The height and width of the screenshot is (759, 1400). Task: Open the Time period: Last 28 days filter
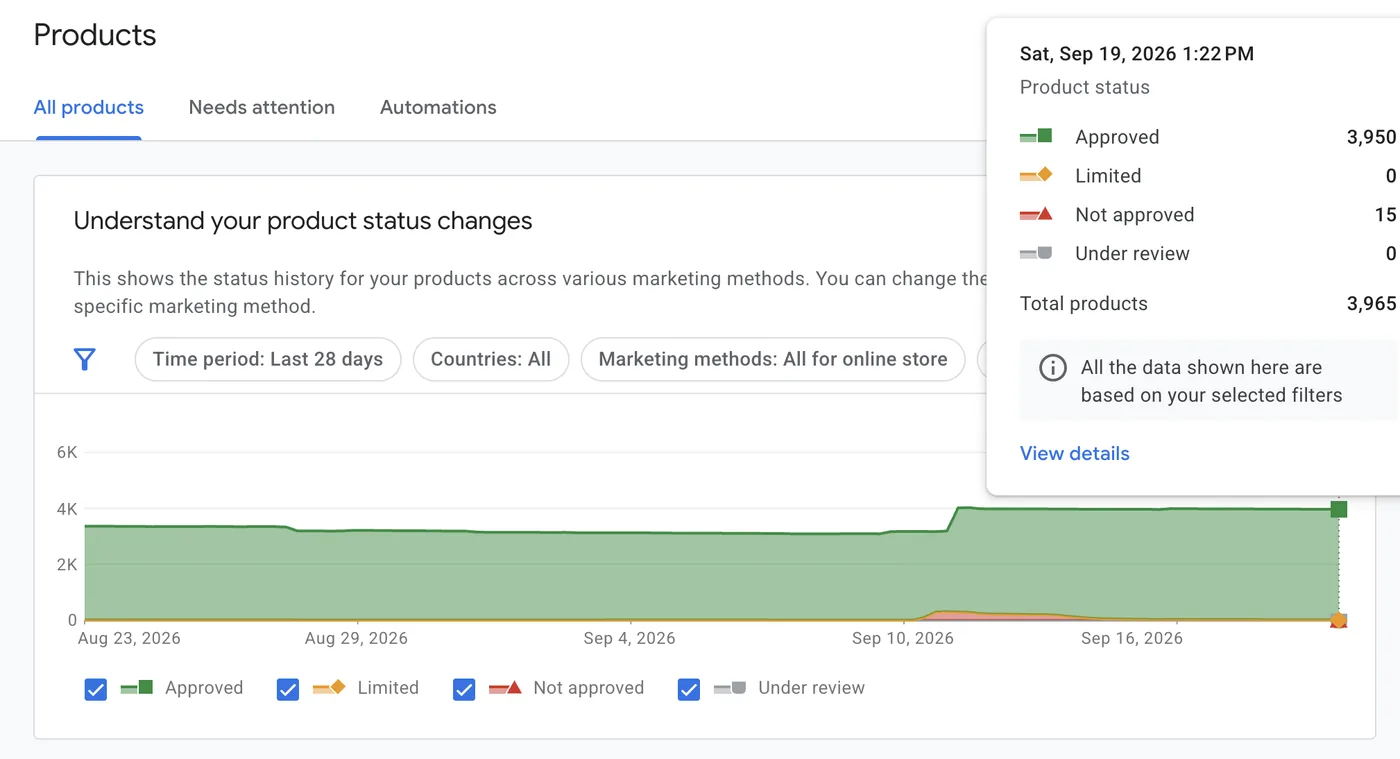pyautogui.click(x=268, y=359)
